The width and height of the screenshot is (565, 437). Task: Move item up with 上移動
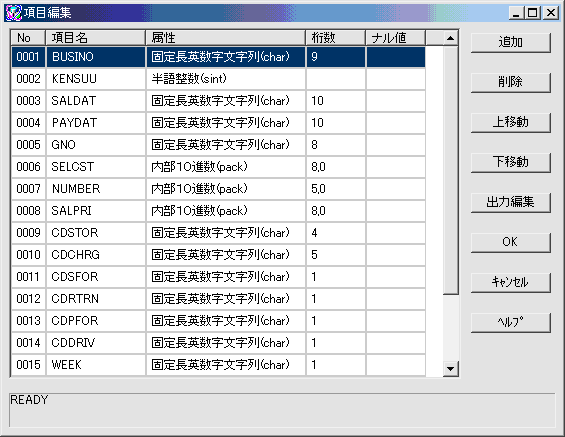coord(511,122)
